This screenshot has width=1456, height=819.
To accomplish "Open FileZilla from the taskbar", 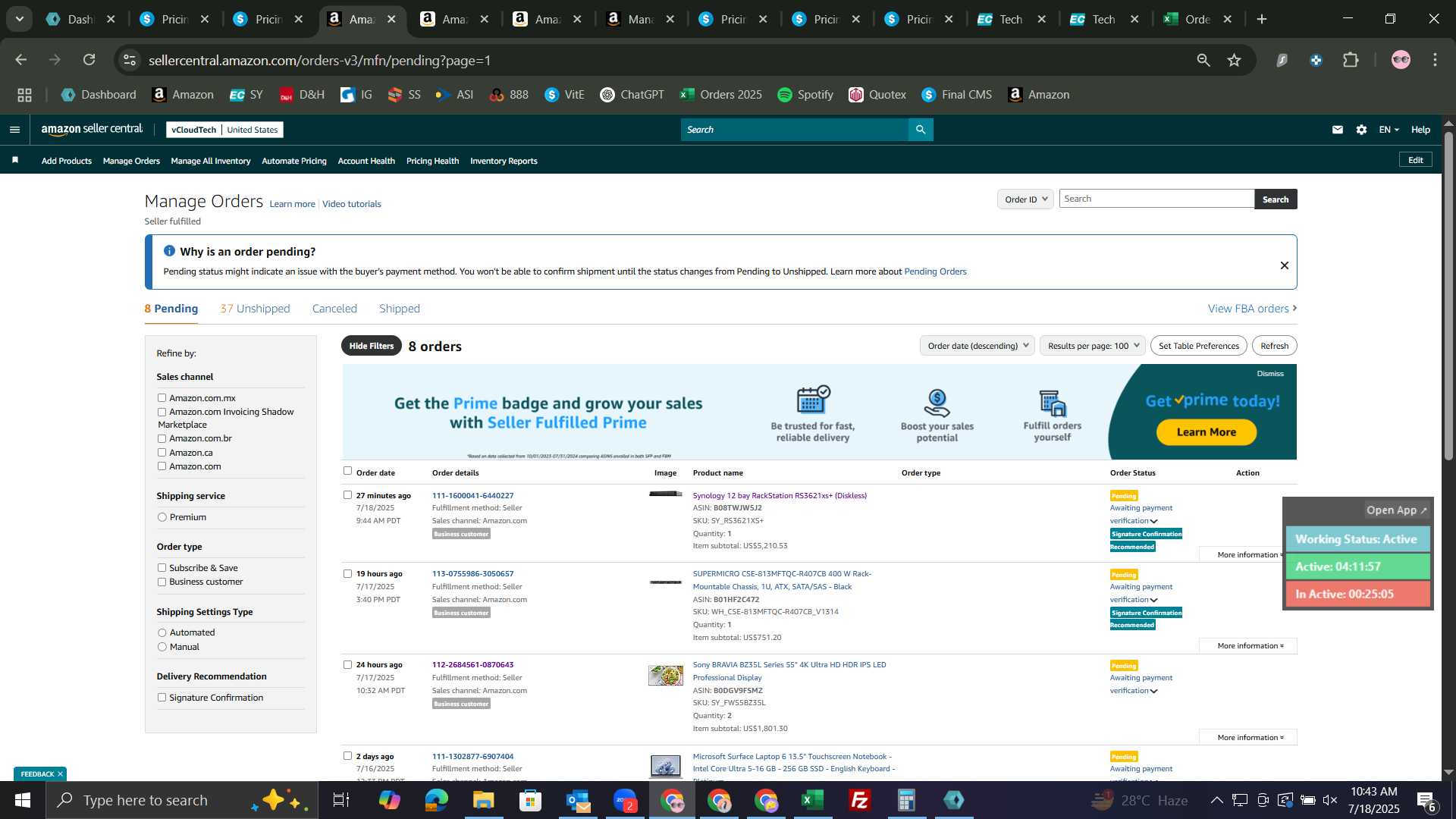I will (x=859, y=800).
